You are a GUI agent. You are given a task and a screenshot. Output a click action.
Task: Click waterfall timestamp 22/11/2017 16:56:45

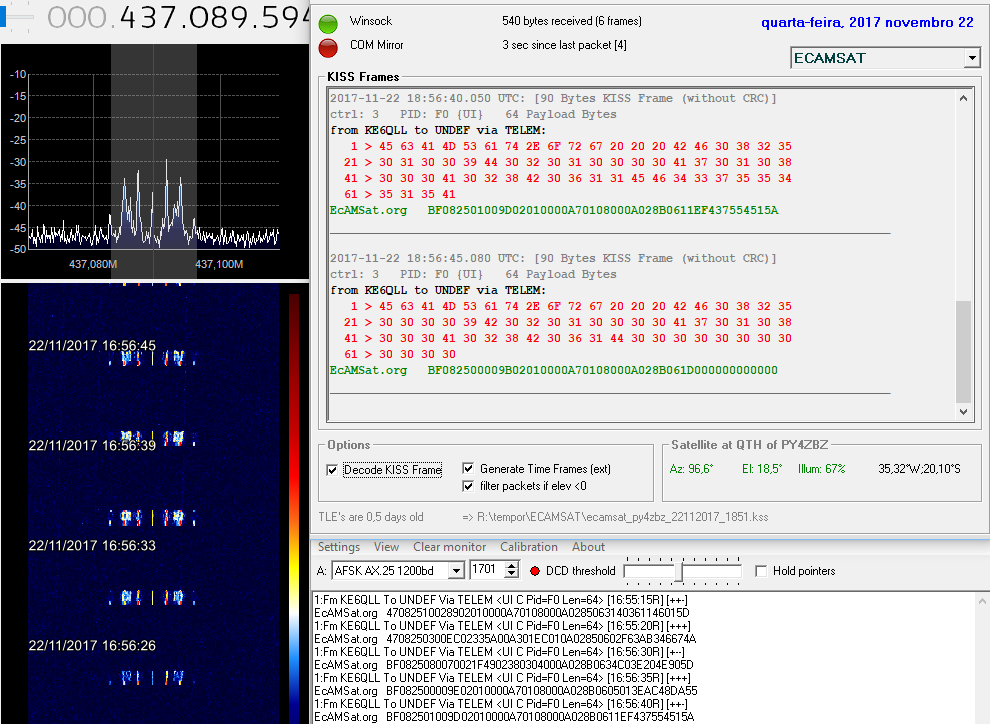[x=92, y=345]
